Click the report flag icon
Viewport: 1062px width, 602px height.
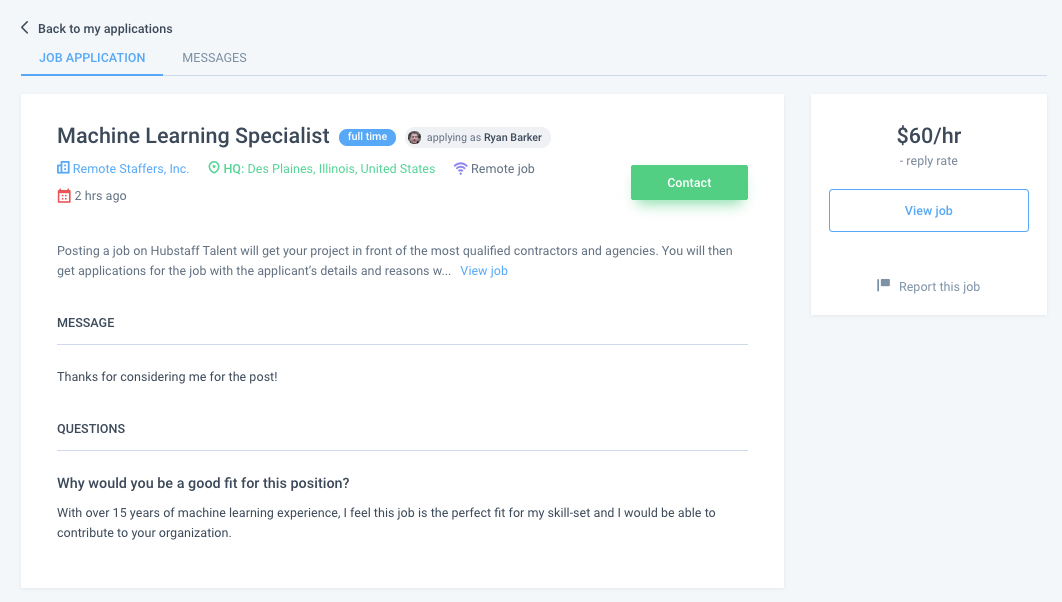(x=883, y=285)
